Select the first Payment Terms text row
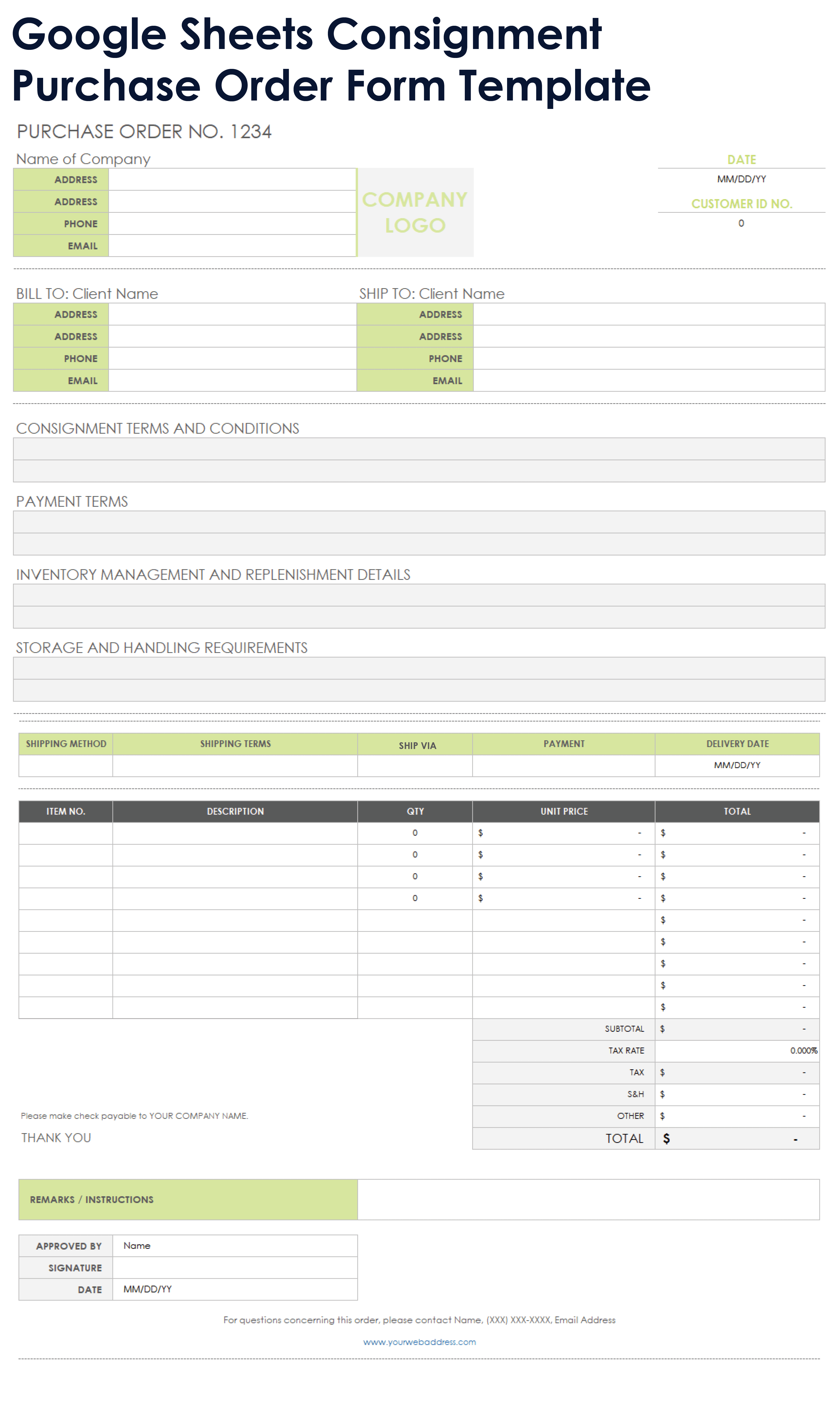The image size is (840, 1428). [419, 522]
